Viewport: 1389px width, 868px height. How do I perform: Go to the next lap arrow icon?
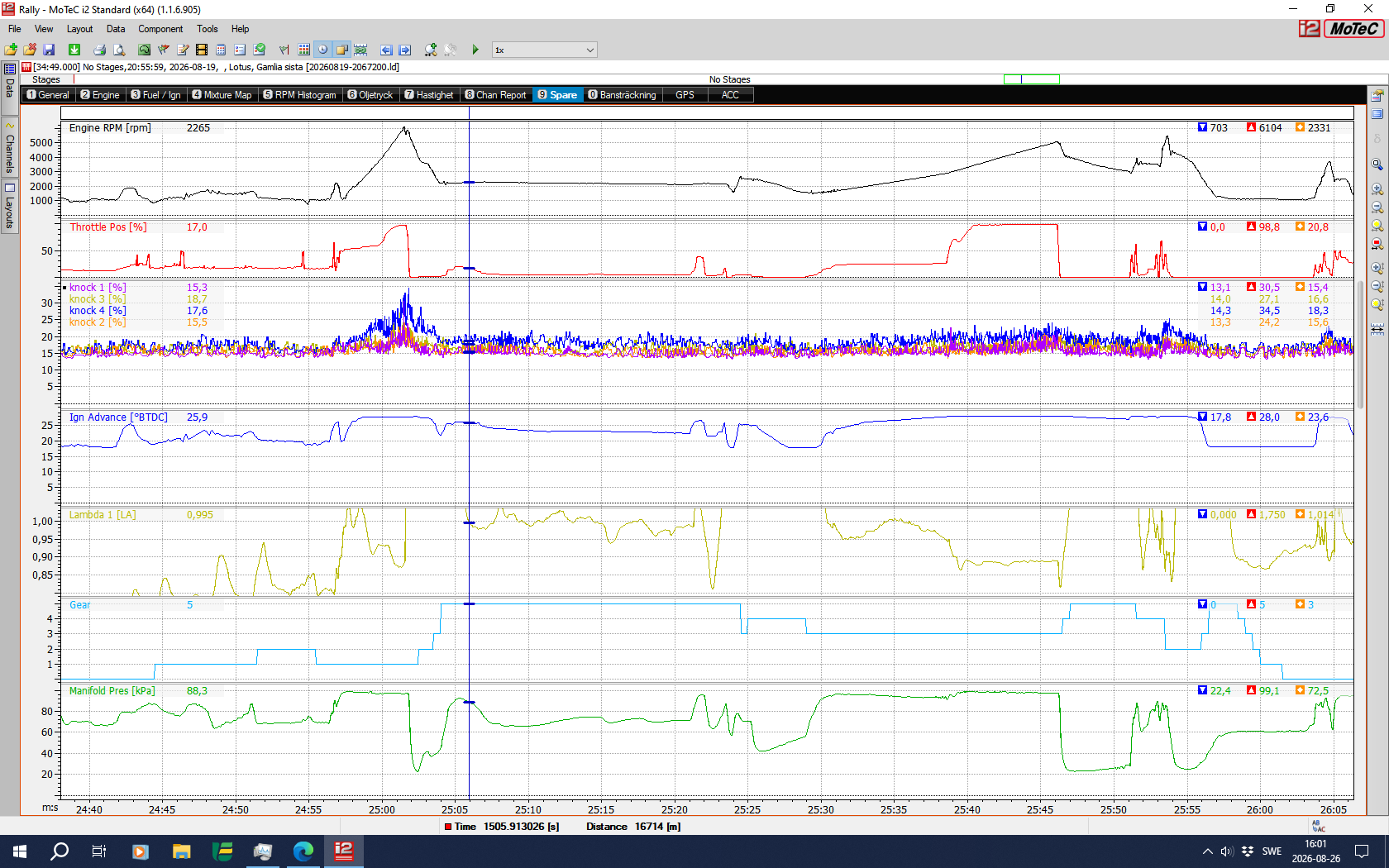(405, 50)
